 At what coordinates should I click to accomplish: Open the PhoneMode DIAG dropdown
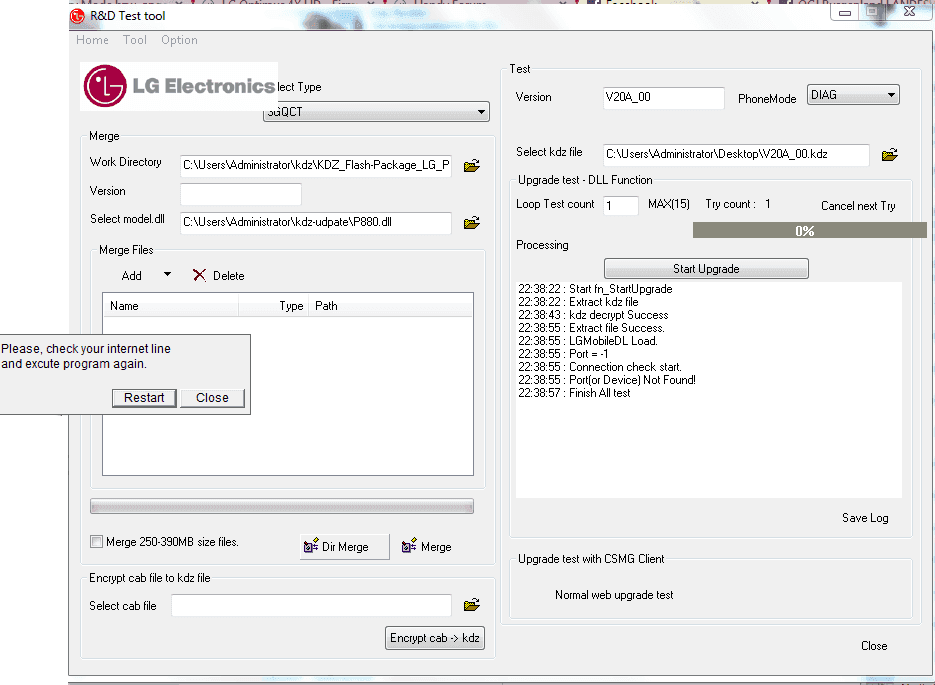[x=853, y=95]
